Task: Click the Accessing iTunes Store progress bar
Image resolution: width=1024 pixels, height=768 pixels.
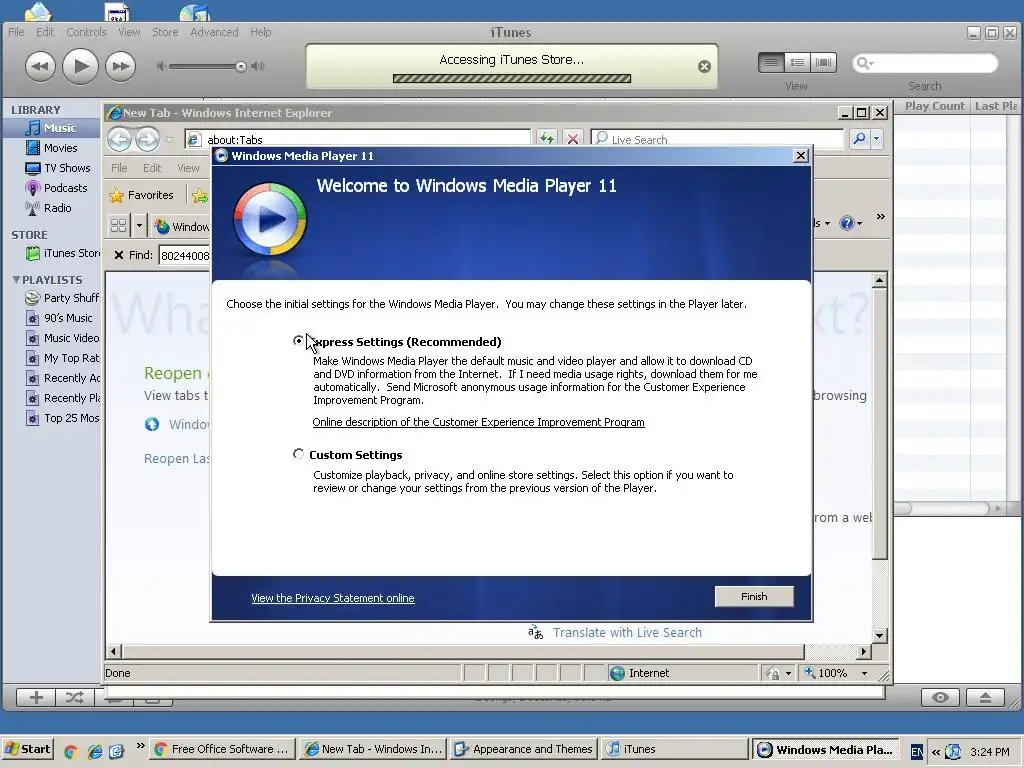Action: tap(511, 78)
